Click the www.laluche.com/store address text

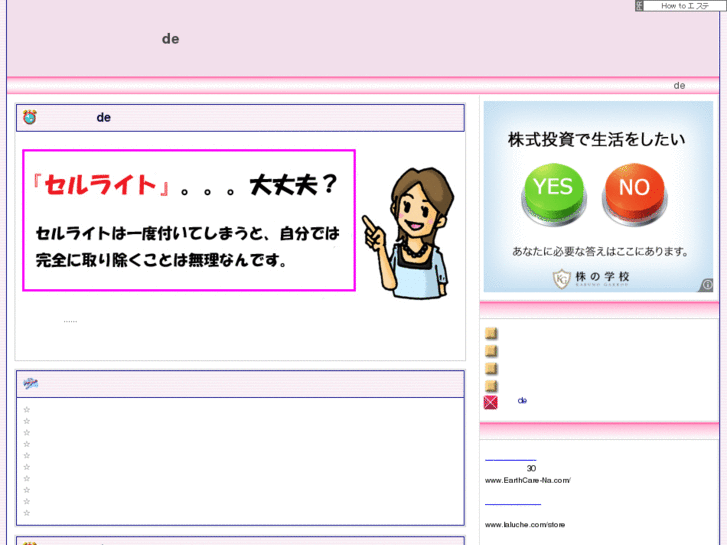click(525, 525)
